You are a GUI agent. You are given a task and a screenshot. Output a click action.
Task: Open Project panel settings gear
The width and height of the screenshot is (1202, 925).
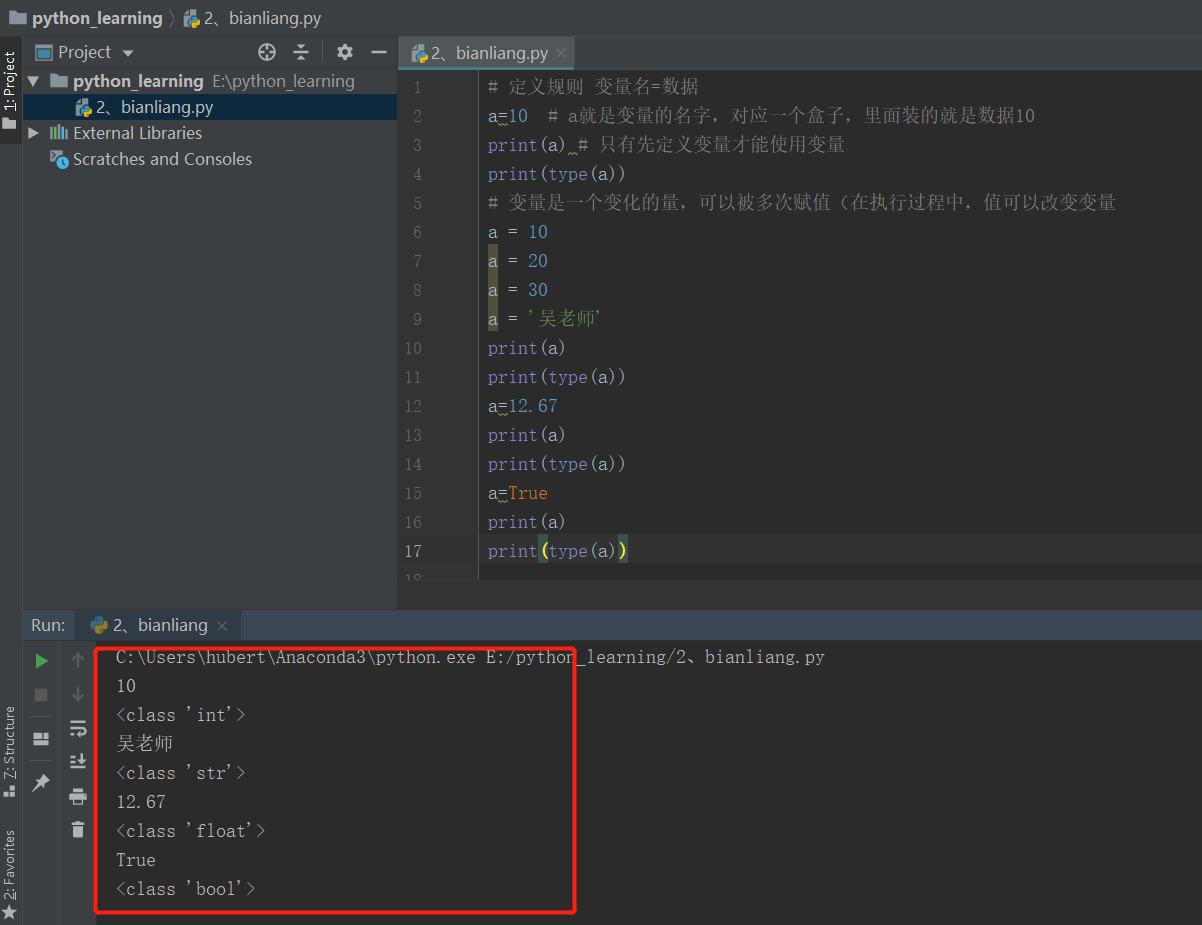coord(345,52)
